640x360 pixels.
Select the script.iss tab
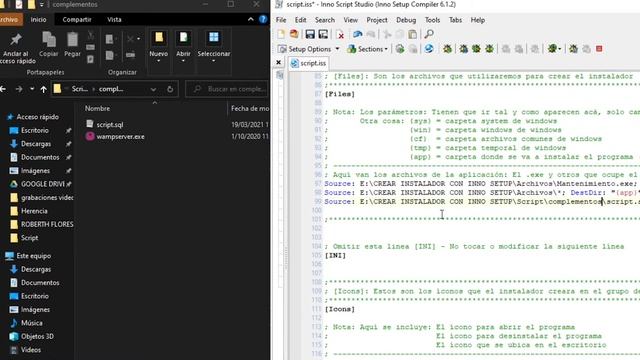[x=308, y=63]
